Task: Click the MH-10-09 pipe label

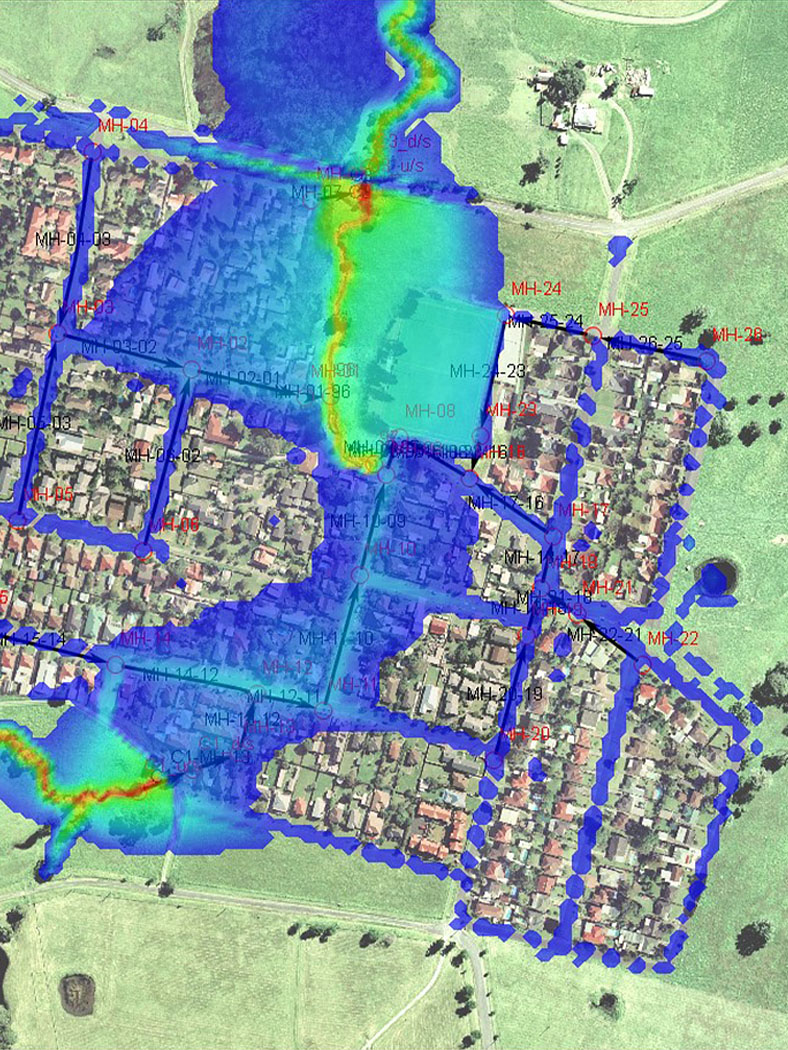Action: (368, 521)
